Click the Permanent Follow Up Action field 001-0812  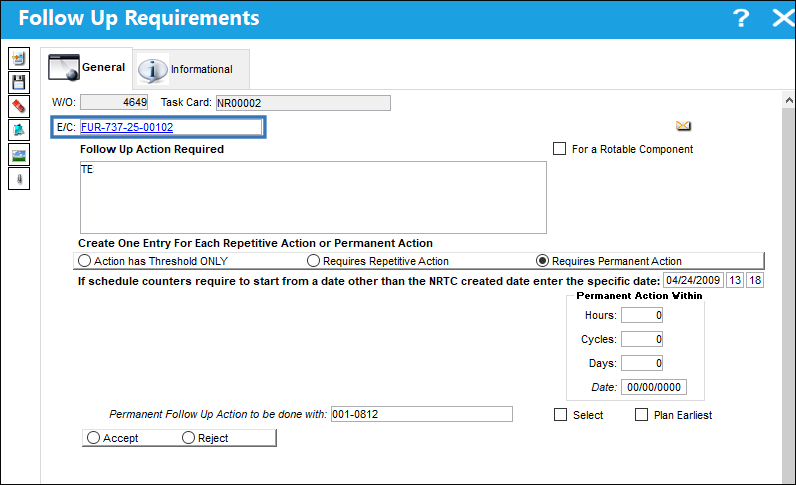pos(421,414)
